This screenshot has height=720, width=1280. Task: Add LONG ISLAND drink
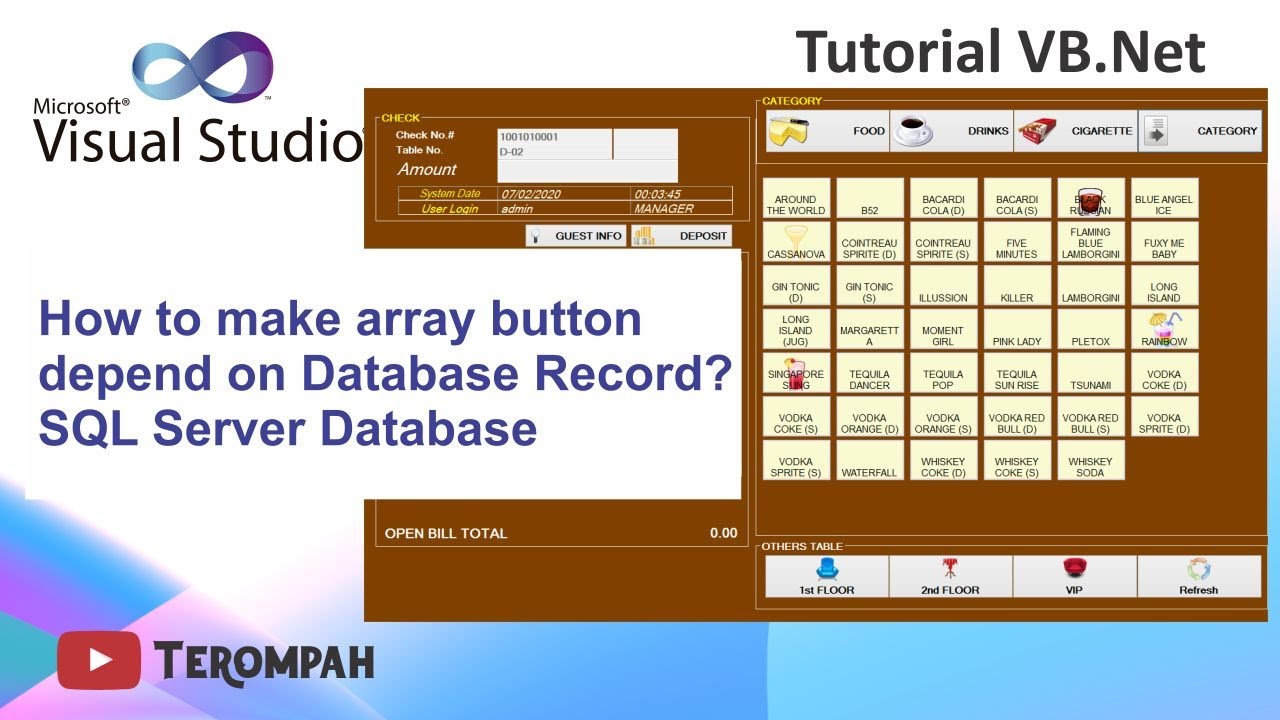(x=1165, y=285)
